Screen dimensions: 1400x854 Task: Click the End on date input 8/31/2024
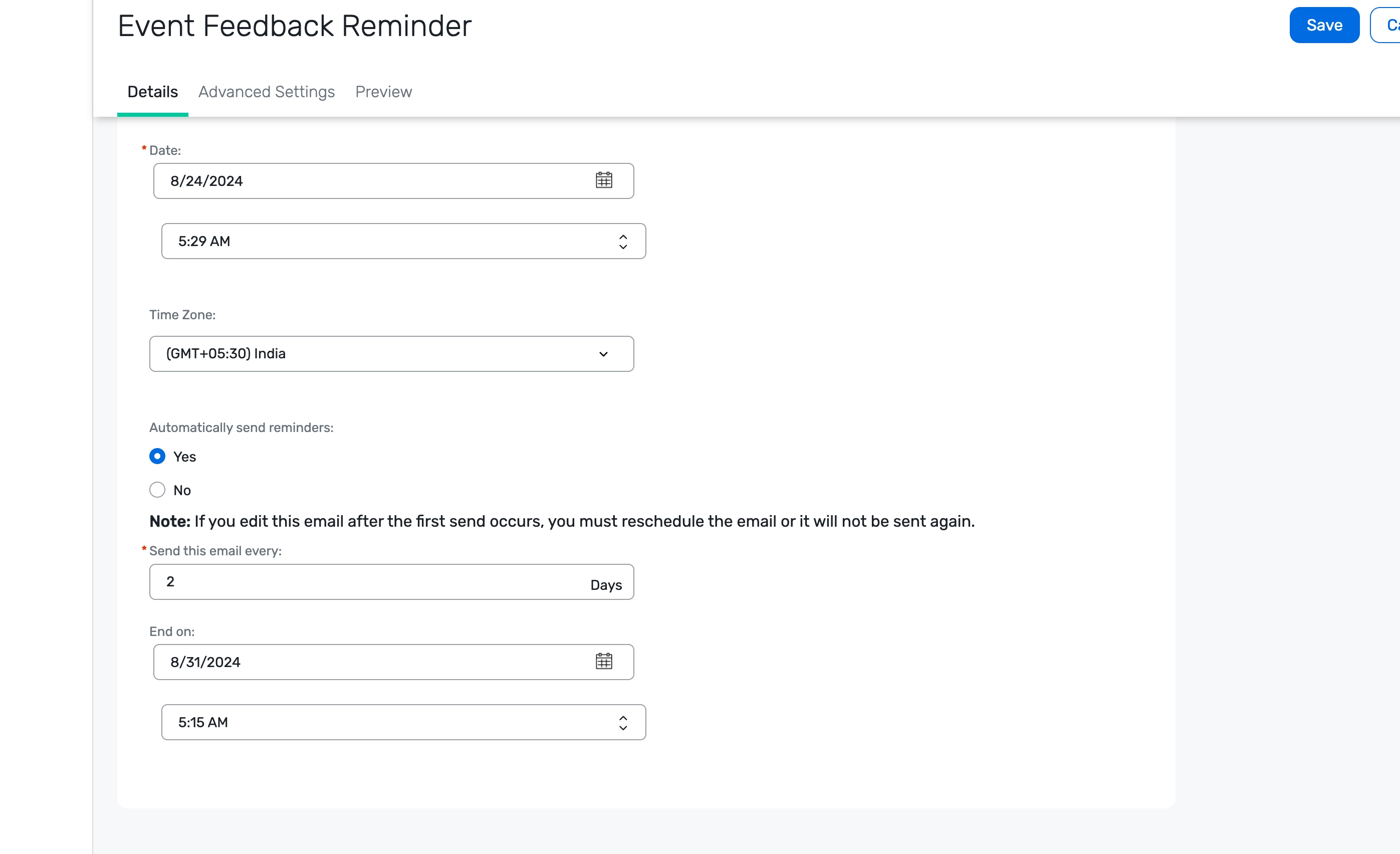[x=393, y=662]
